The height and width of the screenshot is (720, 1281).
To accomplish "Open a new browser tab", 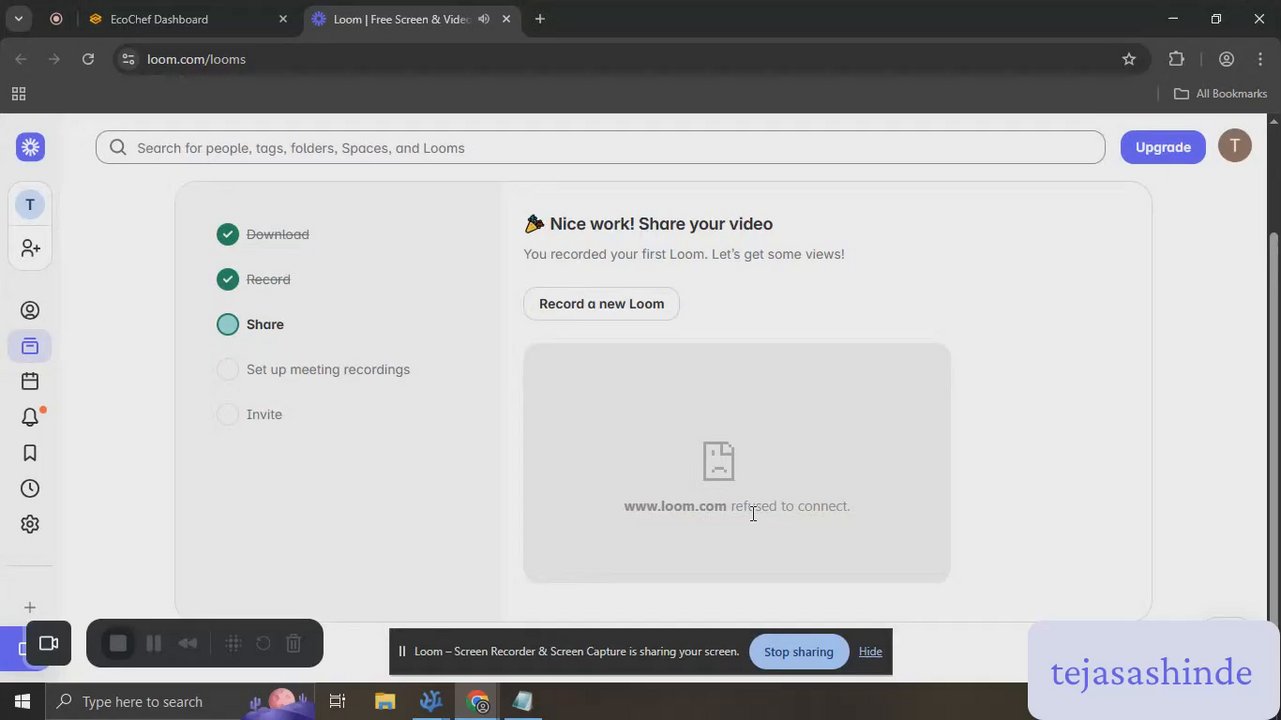I will (x=540, y=19).
